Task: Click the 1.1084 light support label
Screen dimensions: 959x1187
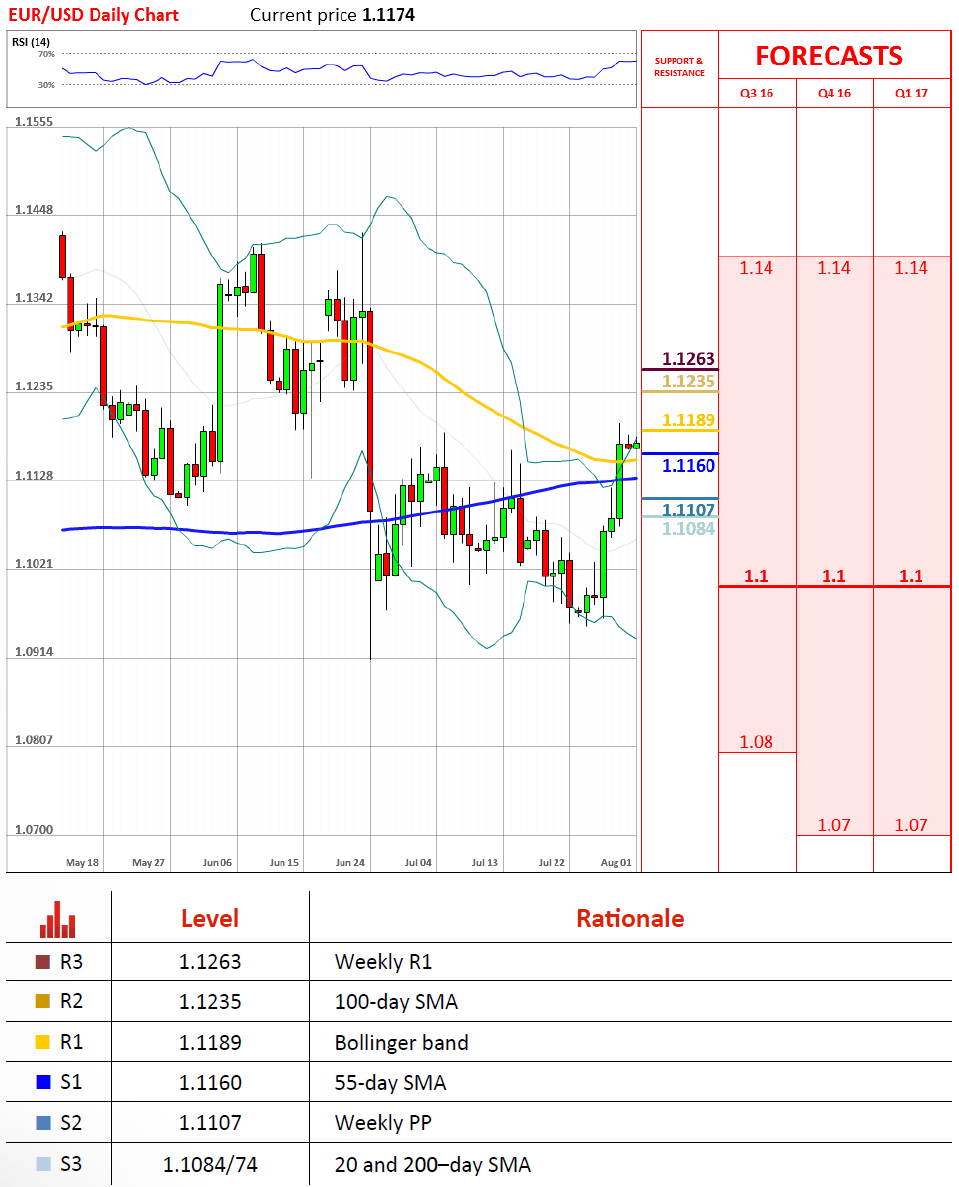Action: click(688, 528)
